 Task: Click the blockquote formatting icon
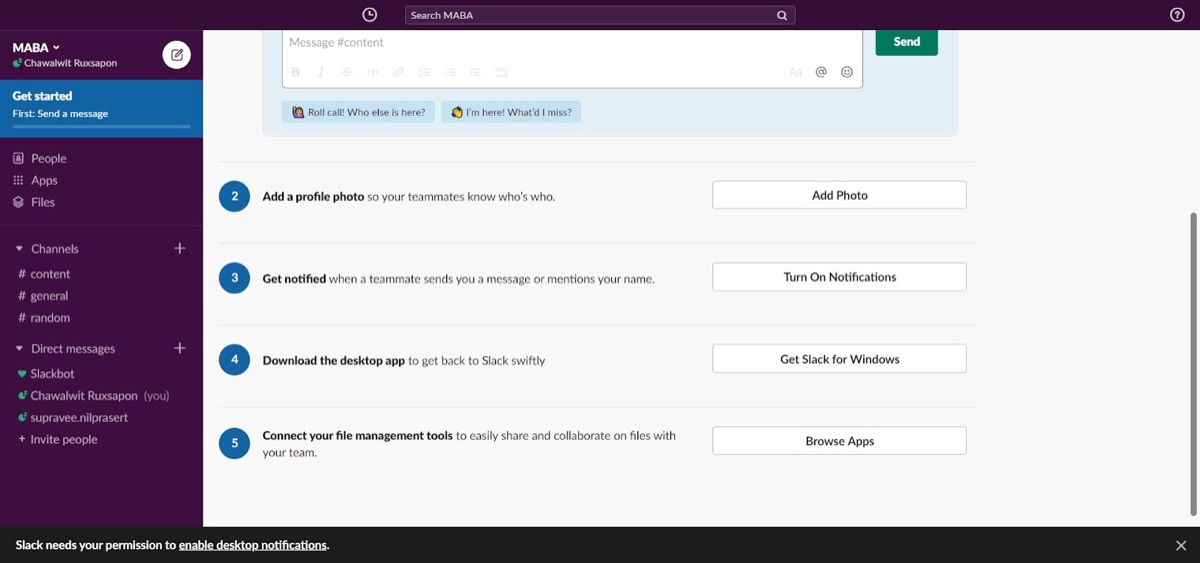(x=475, y=72)
